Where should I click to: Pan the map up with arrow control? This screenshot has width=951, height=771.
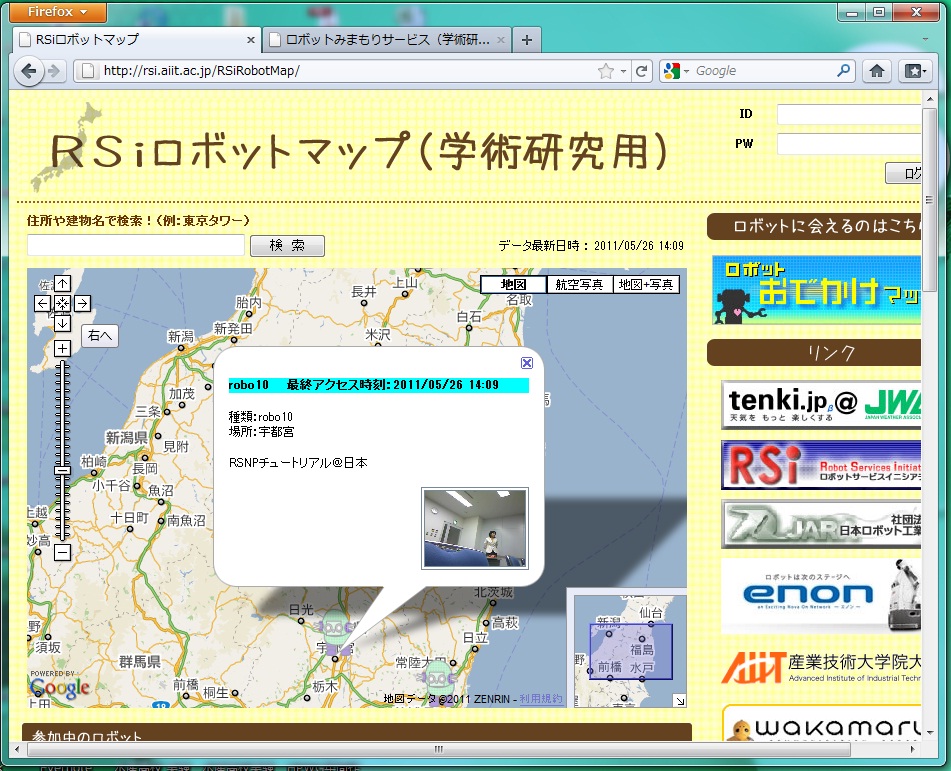point(62,284)
